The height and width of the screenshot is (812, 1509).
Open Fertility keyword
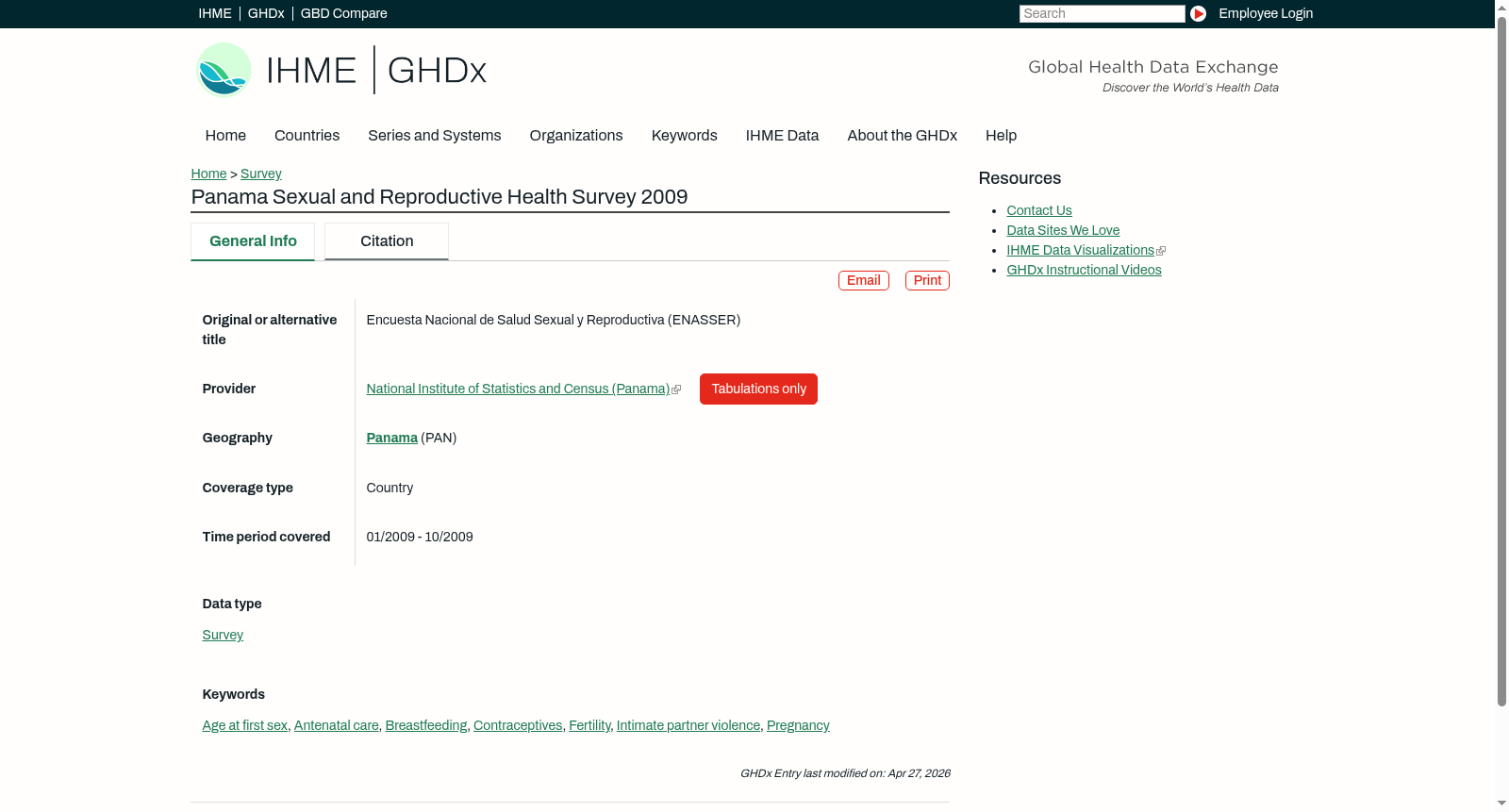tap(589, 725)
